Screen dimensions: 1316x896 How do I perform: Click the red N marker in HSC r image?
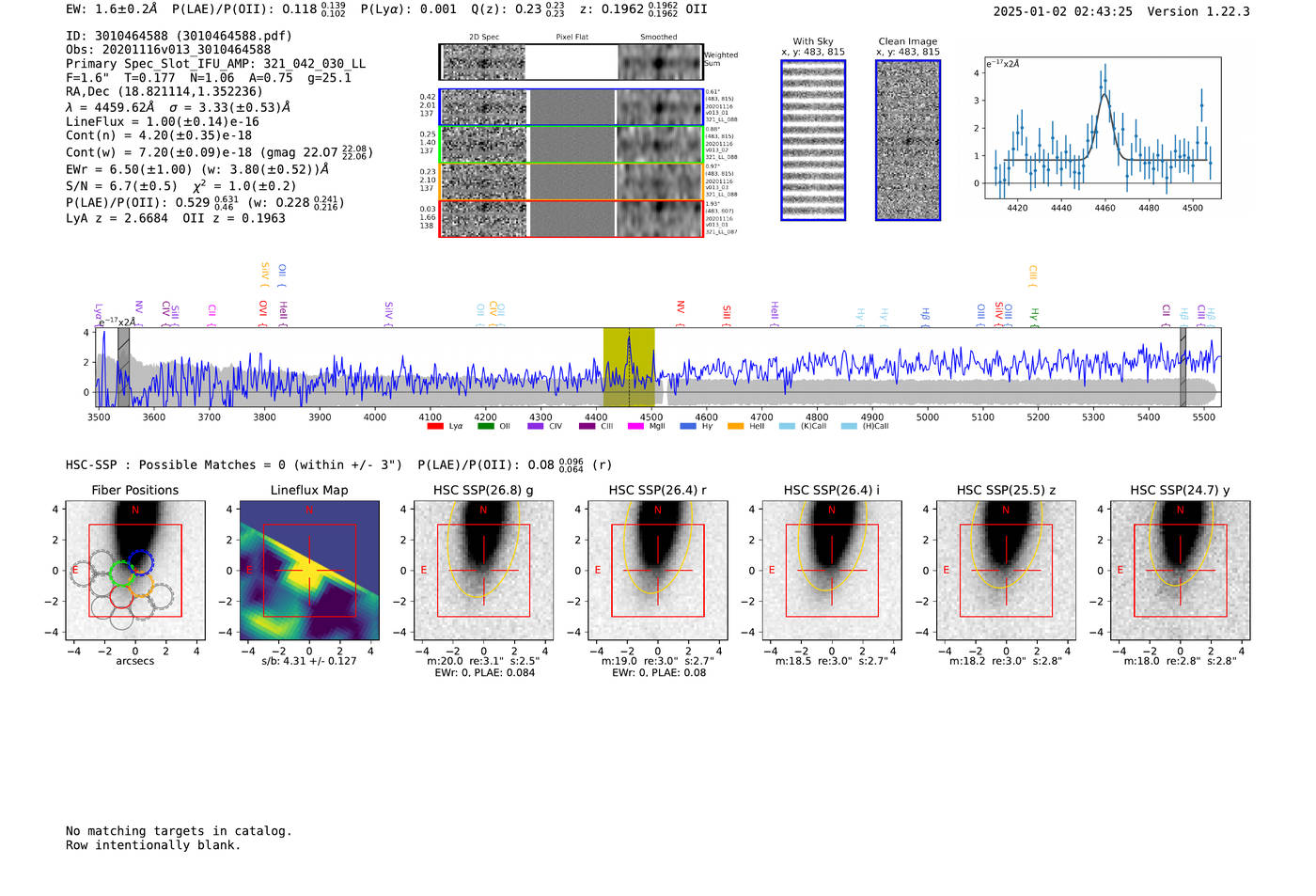pos(658,510)
